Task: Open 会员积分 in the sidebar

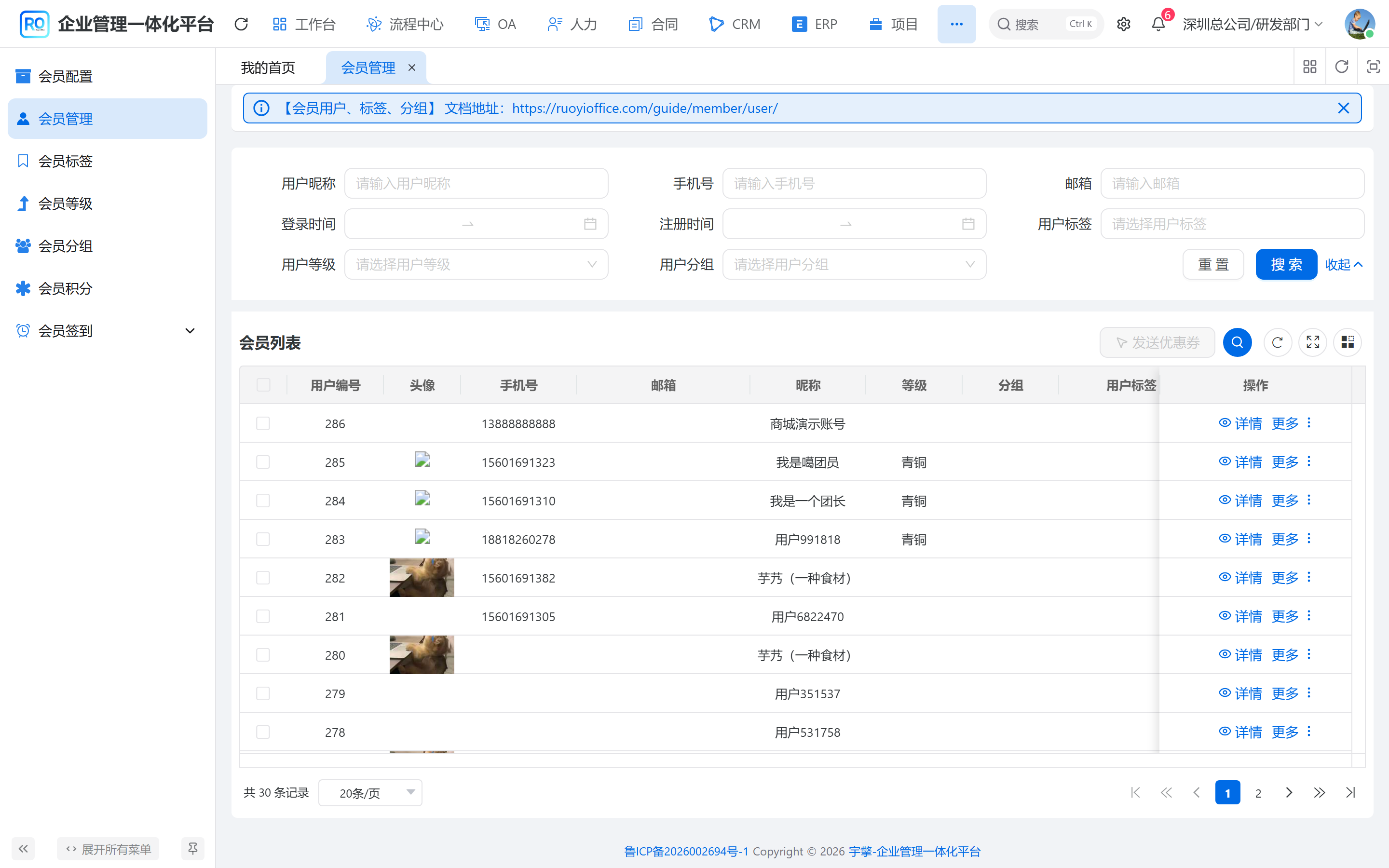Action: coord(108,288)
